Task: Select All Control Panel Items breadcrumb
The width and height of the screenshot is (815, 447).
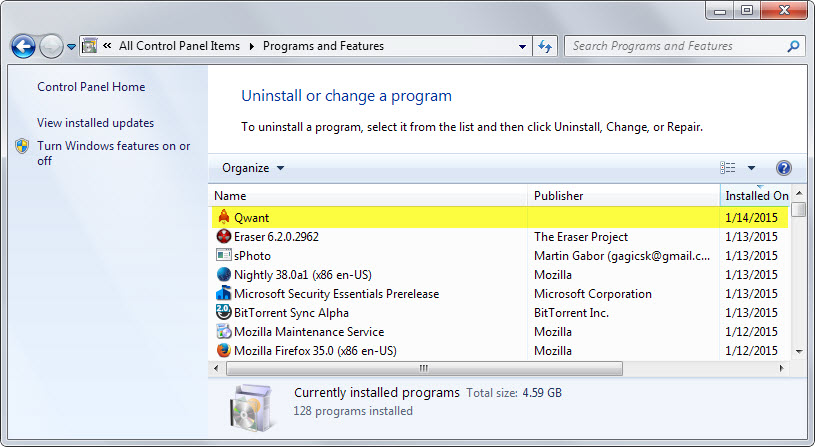Action: [x=179, y=46]
